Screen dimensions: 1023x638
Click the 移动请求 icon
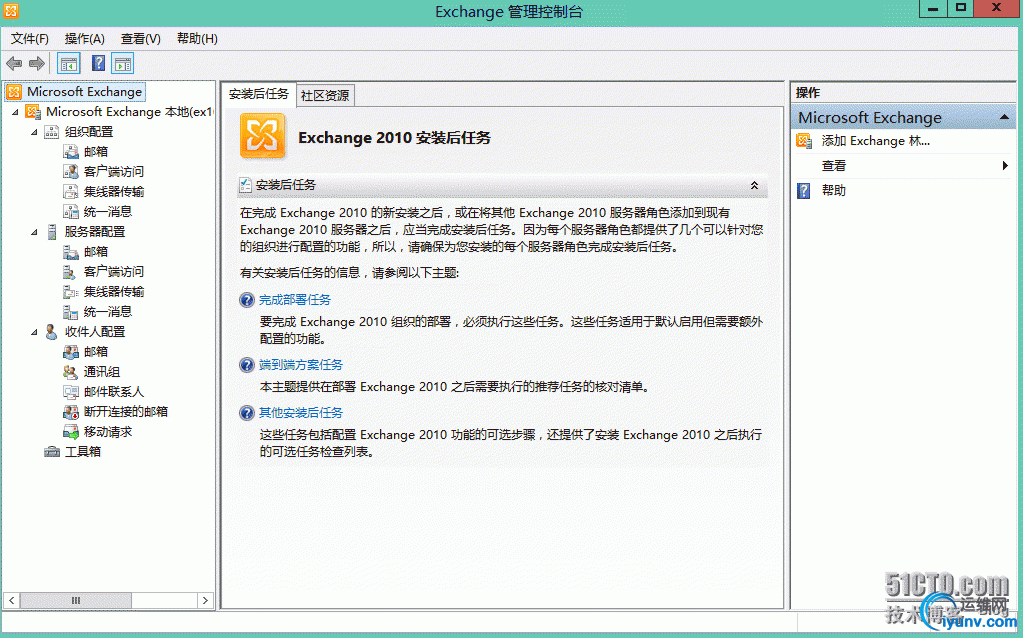(70, 432)
